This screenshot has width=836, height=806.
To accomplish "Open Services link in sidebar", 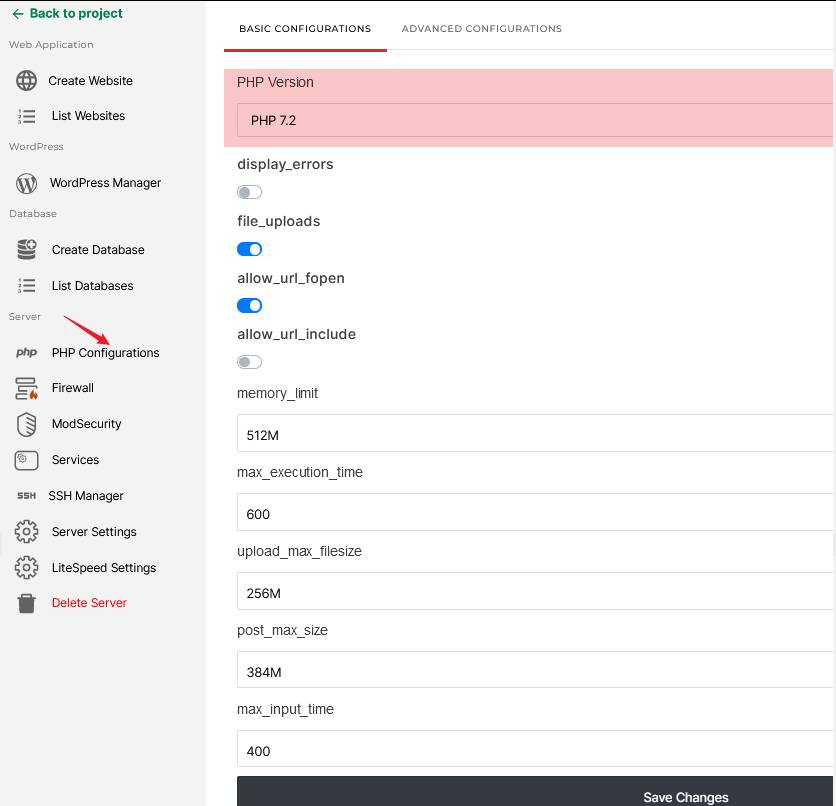I will (75, 460).
